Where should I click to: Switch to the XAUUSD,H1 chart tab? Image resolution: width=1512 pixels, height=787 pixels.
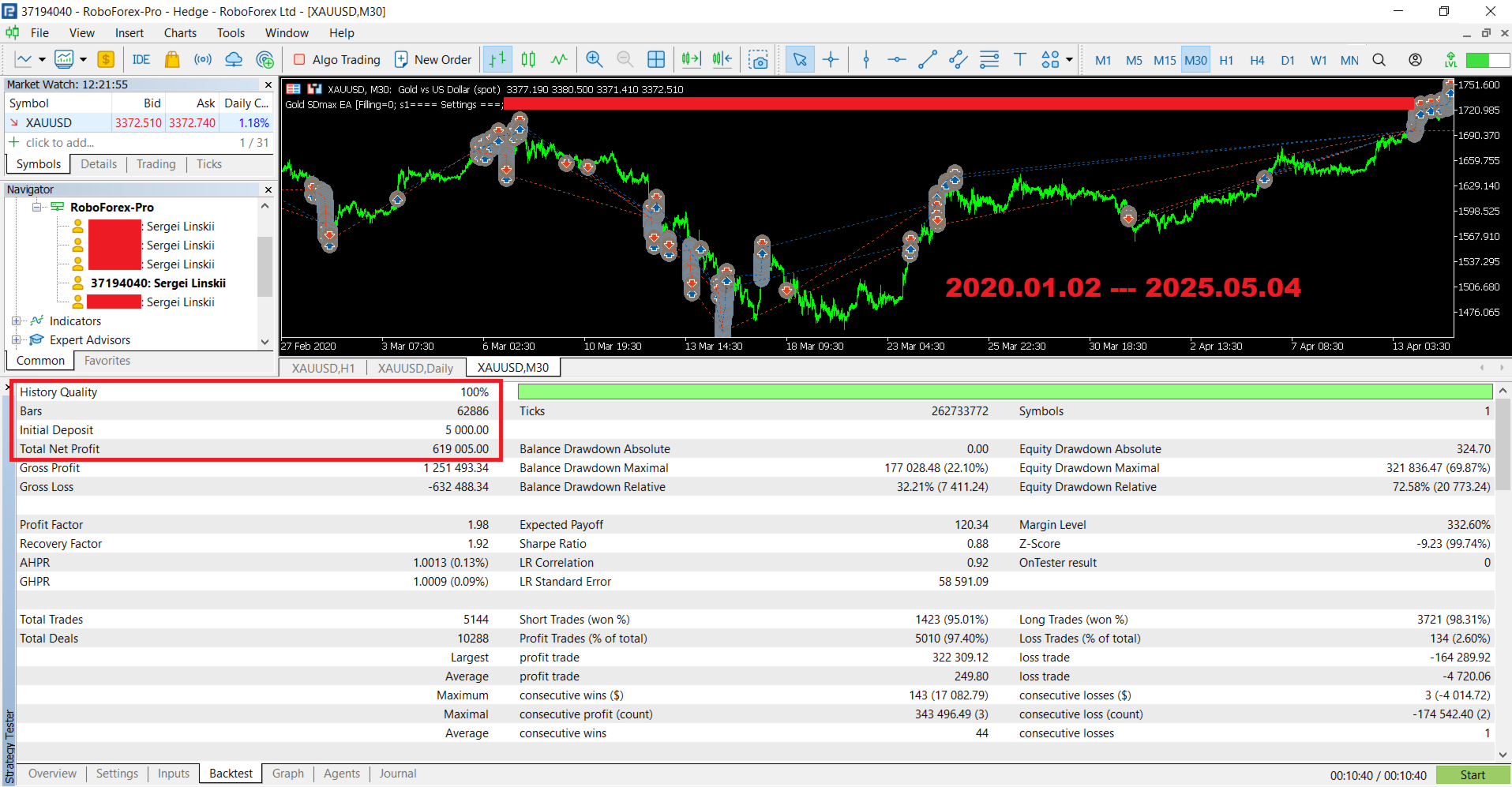click(x=323, y=368)
